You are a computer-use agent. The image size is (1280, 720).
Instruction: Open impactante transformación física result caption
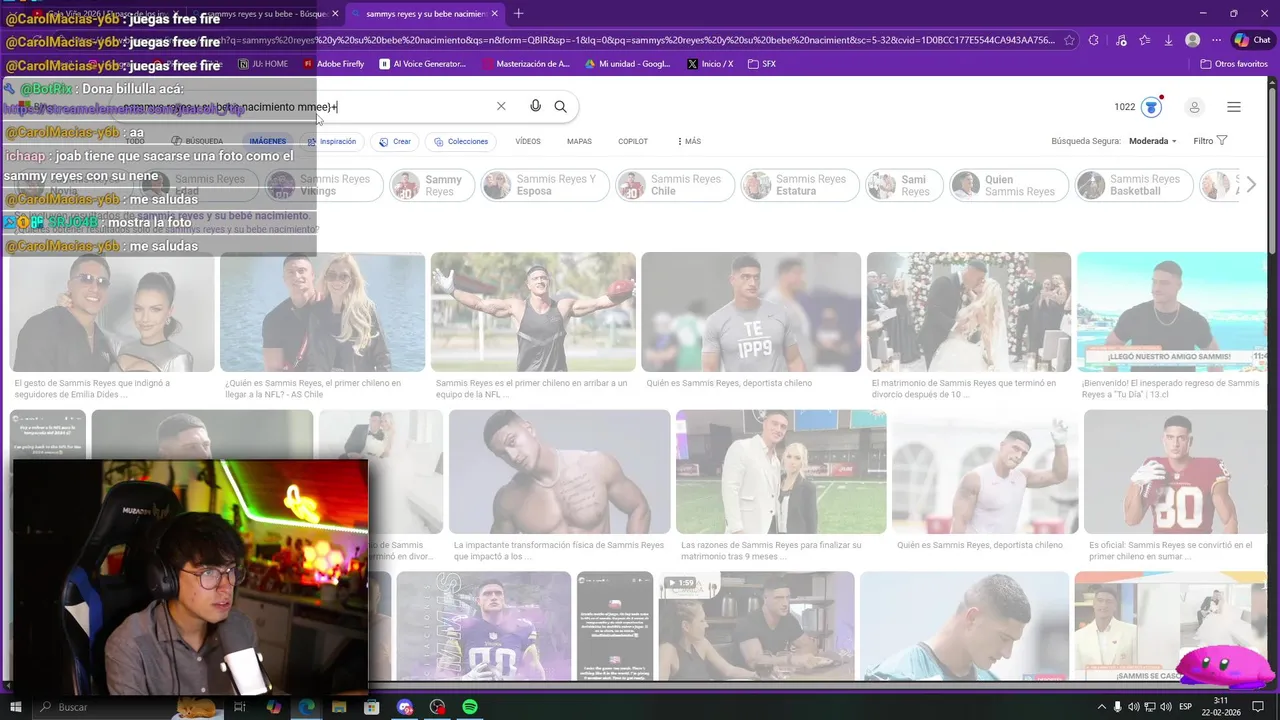coord(559,551)
